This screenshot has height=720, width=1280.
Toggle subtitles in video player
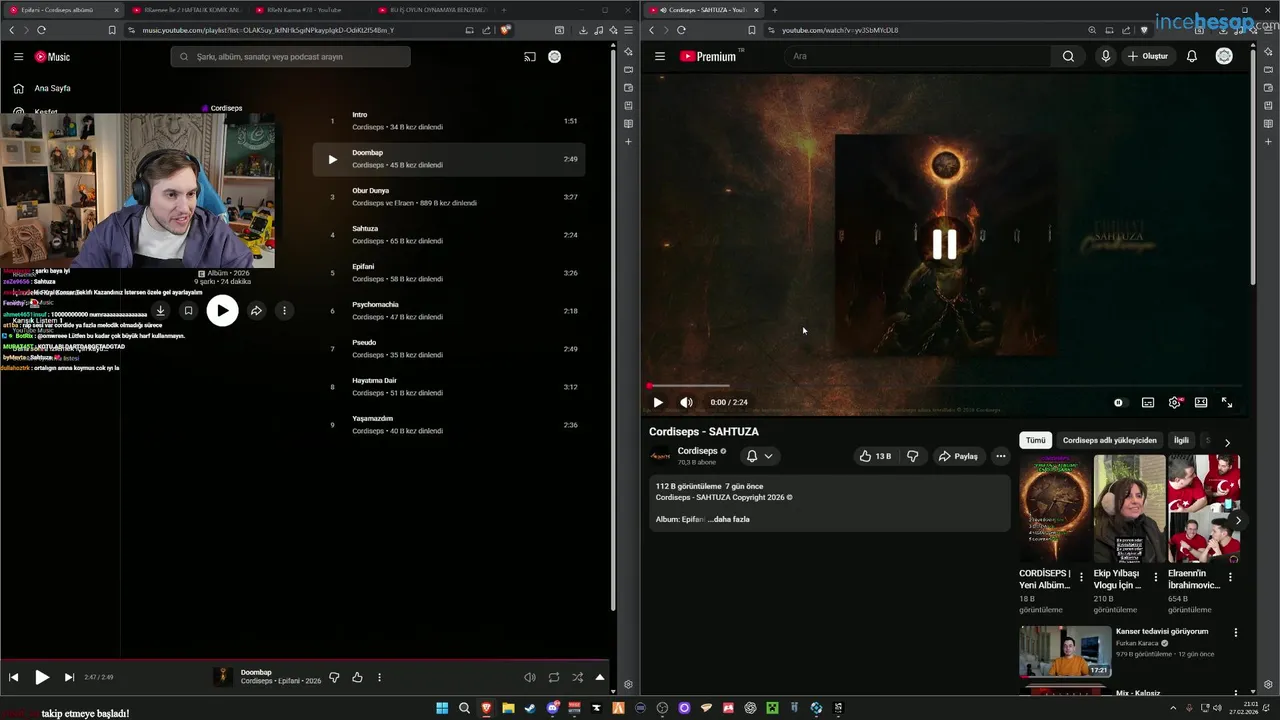(1148, 403)
